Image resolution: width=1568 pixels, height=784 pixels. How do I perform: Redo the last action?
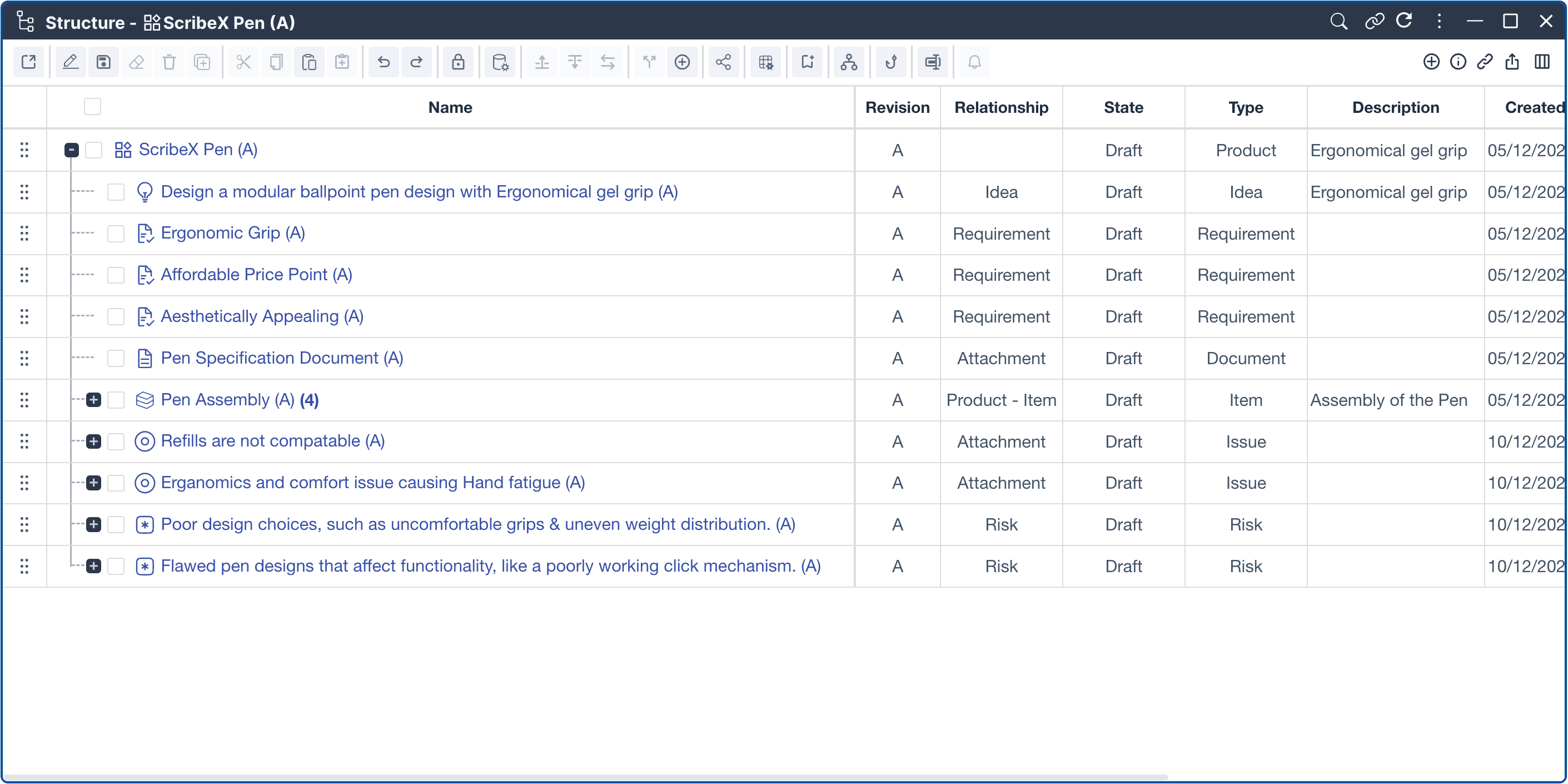click(416, 62)
